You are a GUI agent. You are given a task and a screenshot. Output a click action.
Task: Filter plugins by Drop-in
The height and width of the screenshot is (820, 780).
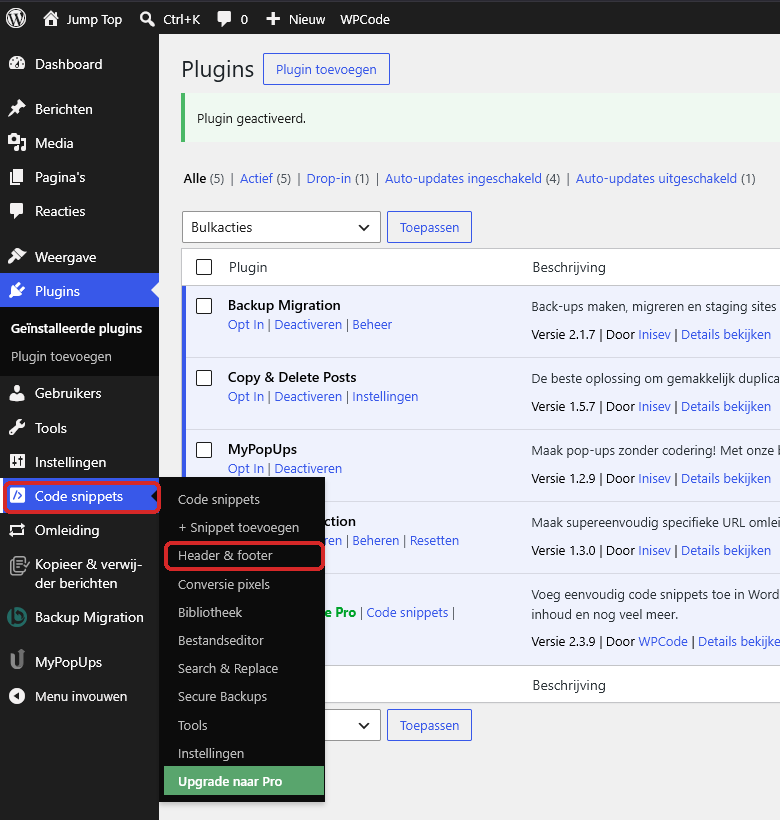pyautogui.click(x=328, y=178)
